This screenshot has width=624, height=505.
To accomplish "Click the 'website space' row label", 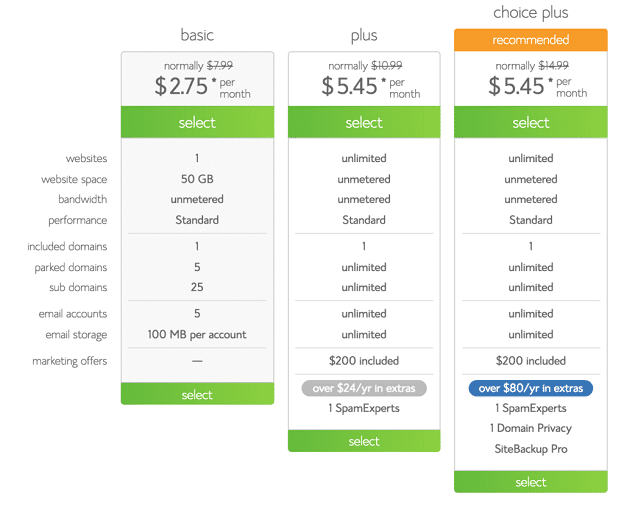I will (74, 180).
